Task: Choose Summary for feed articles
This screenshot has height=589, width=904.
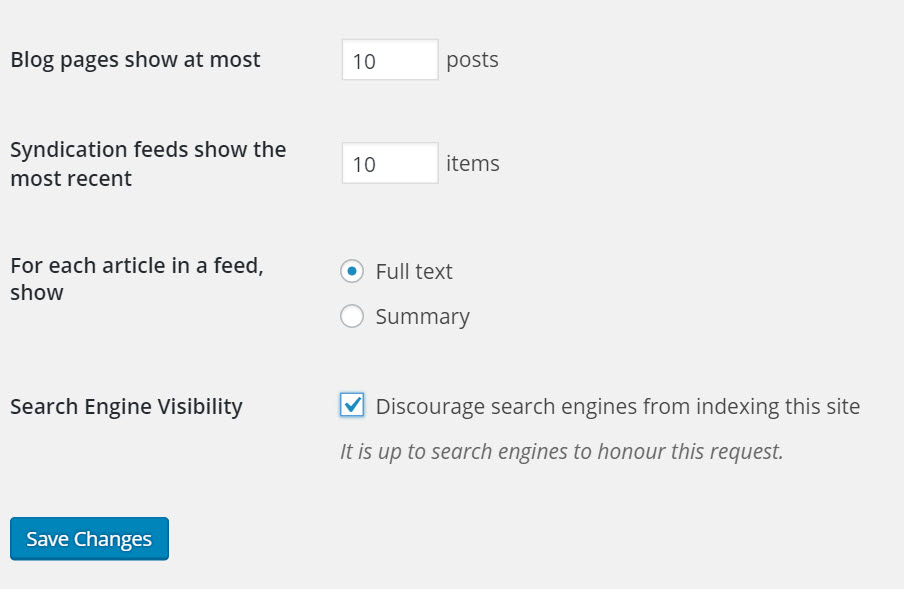Action: point(351,316)
